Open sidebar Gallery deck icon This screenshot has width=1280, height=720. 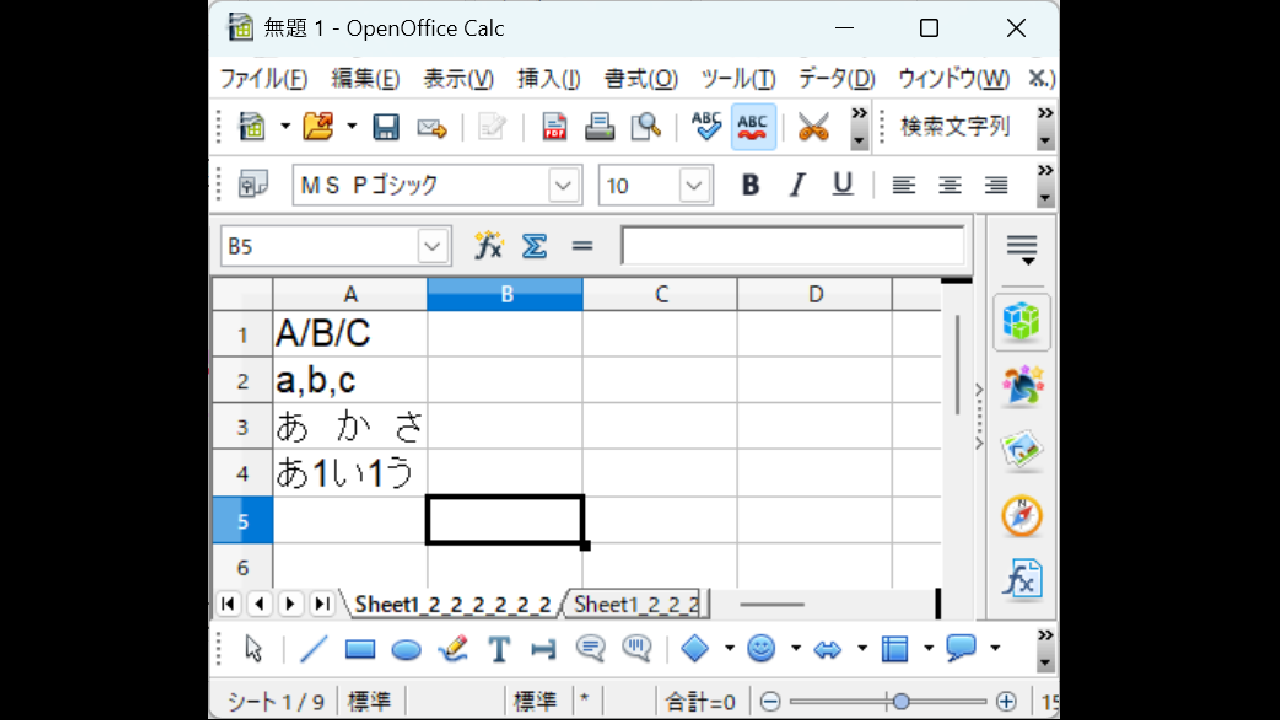tap(1022, 451)
